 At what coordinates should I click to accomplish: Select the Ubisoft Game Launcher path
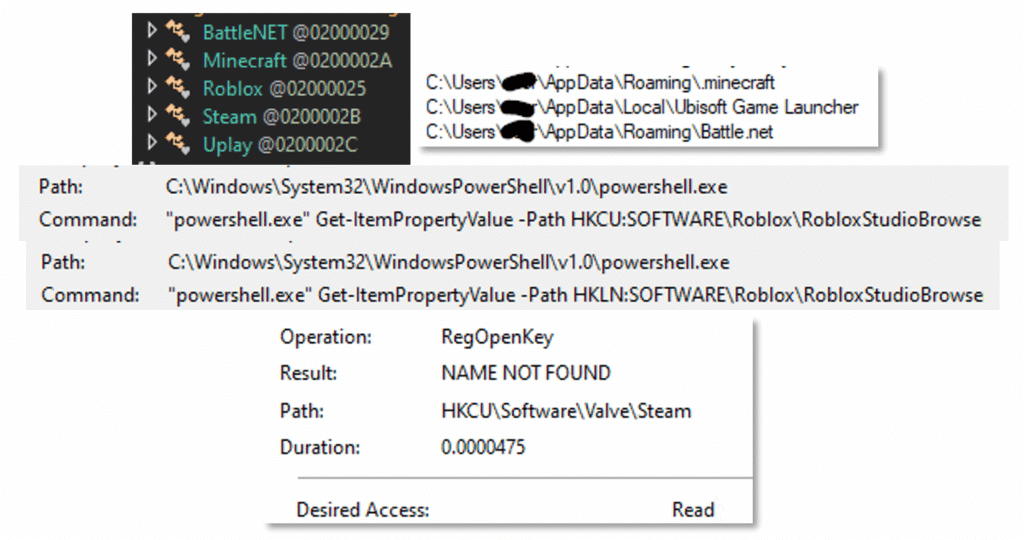pyautogui.click(x=641, y=107)
